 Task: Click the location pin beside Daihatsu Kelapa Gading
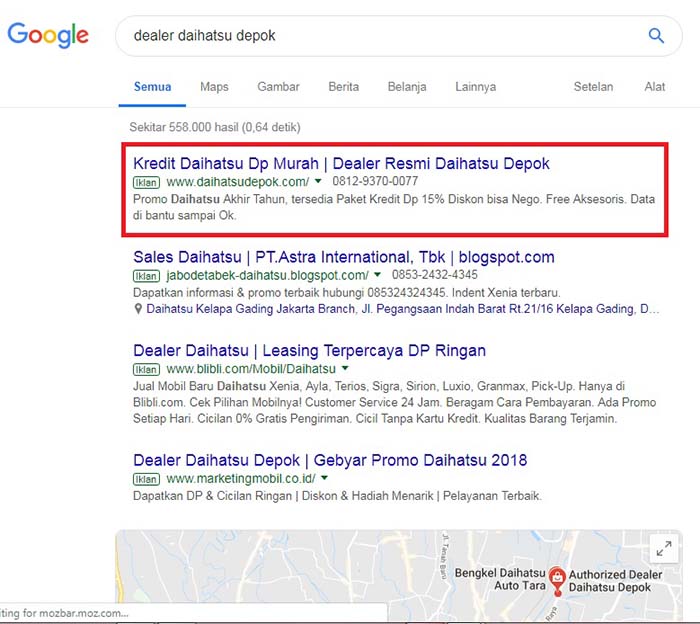(138, 310)
